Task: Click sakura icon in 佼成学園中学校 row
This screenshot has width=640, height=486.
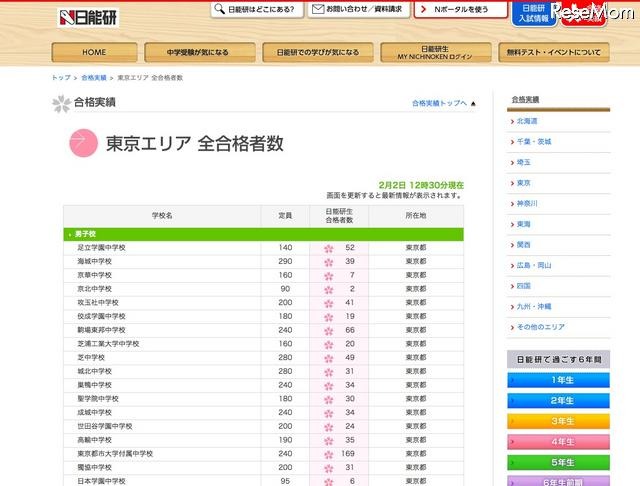Action: (329, 317)
